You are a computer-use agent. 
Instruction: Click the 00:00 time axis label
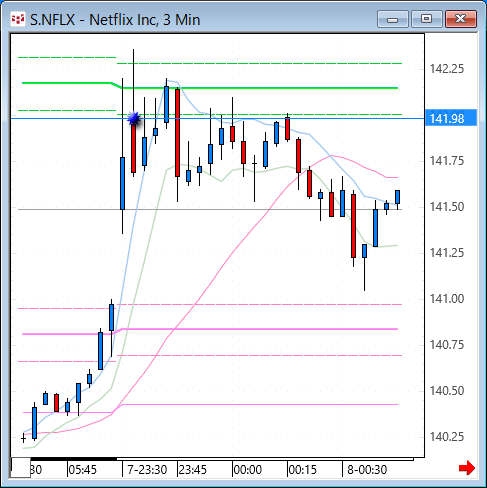(x=248, y=470)
